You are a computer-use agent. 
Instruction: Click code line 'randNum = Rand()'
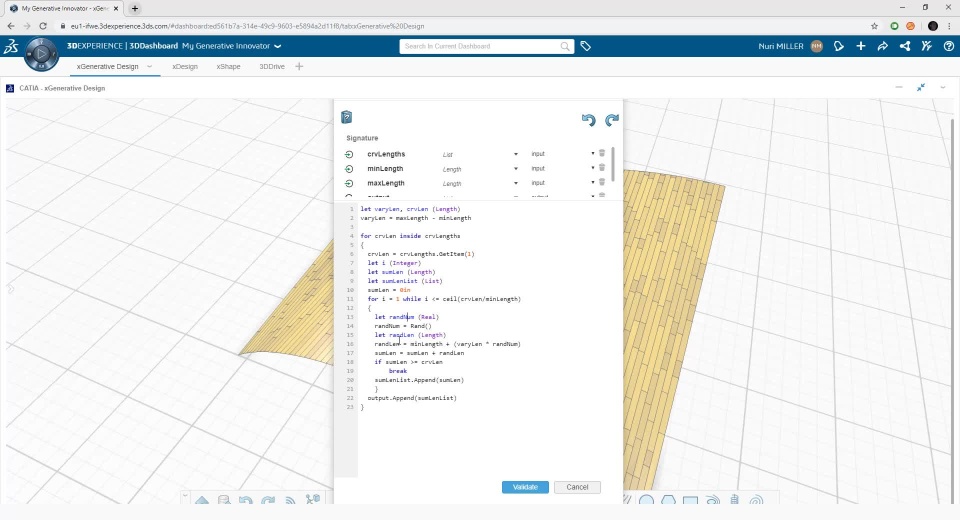[x=403, y=326]
